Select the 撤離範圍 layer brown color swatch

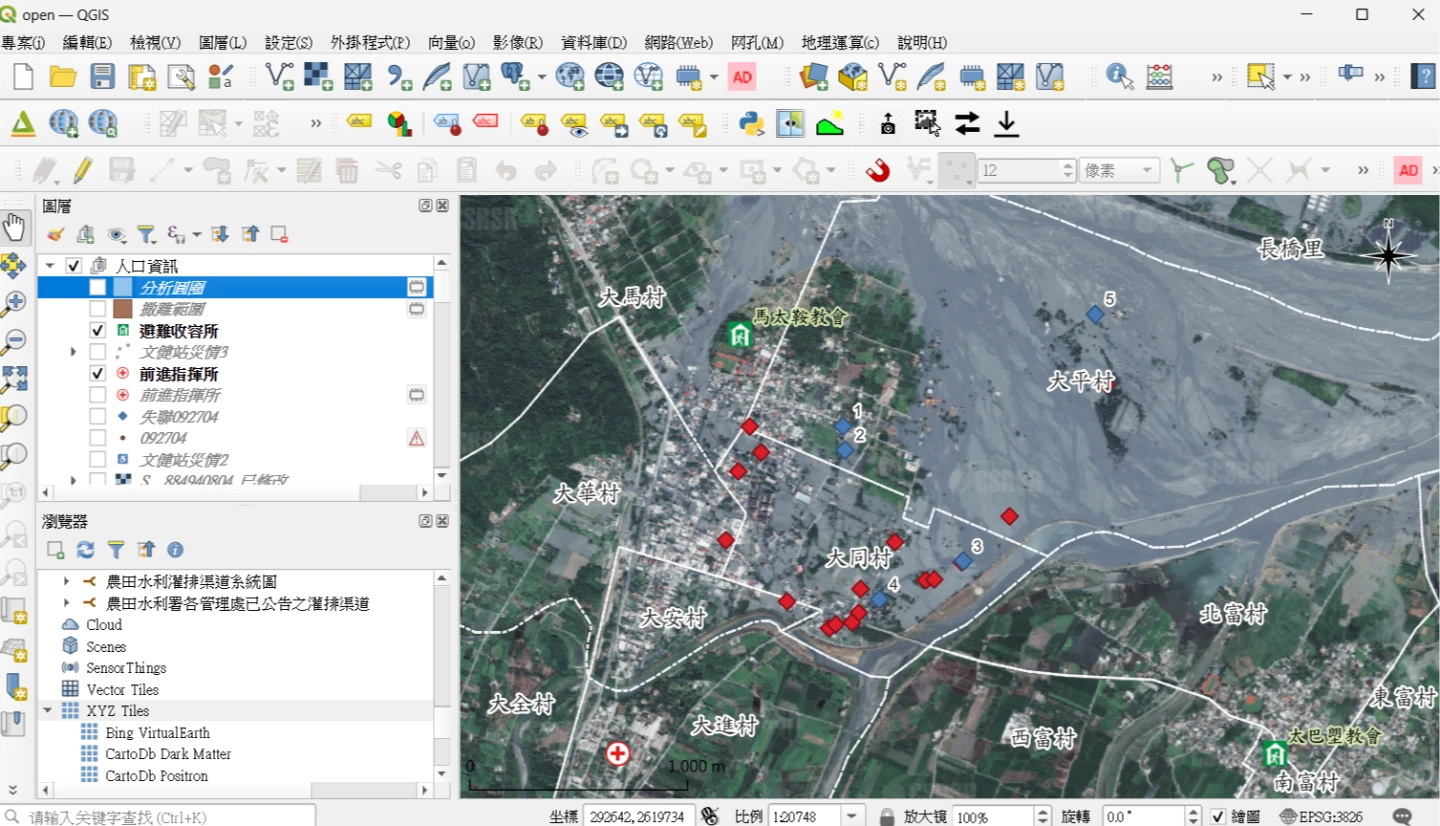(123, 309)
